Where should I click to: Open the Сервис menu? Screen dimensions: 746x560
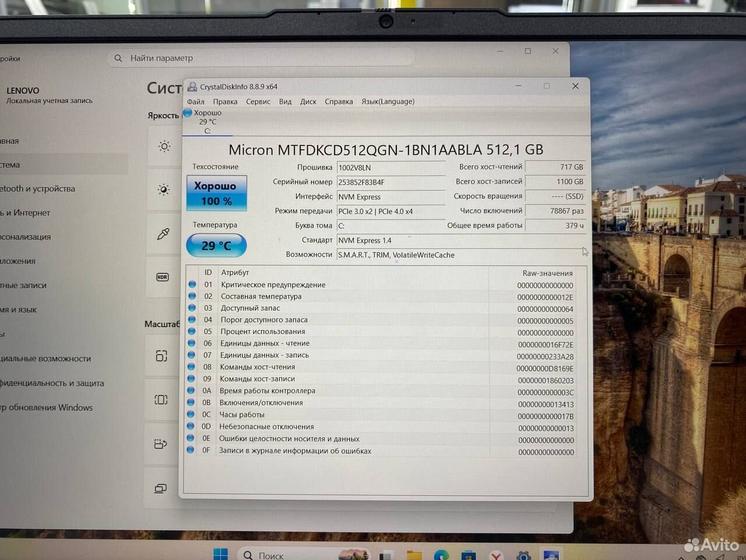pos(258,101)
